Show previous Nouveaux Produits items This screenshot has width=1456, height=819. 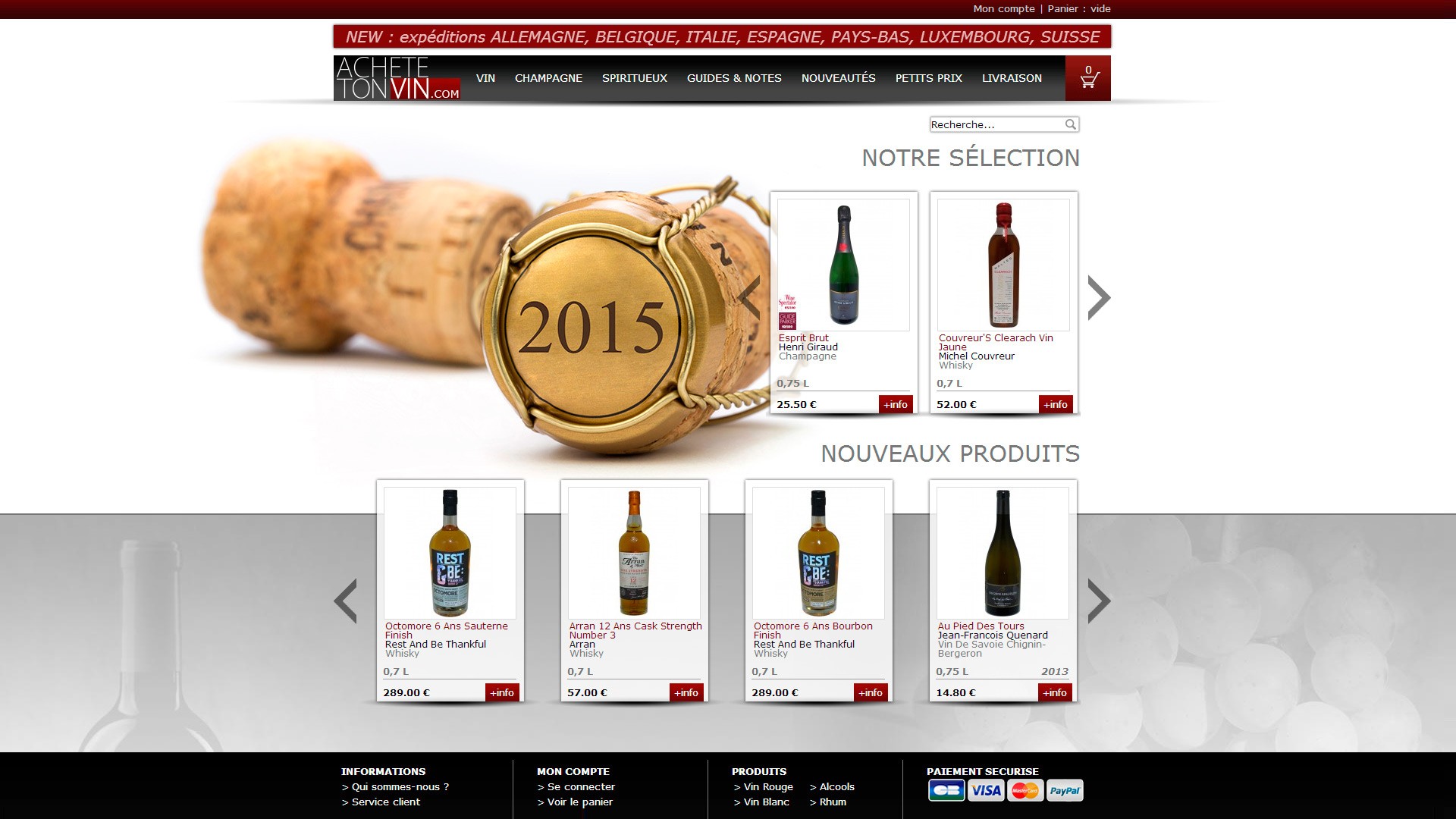tap(345, 601)
